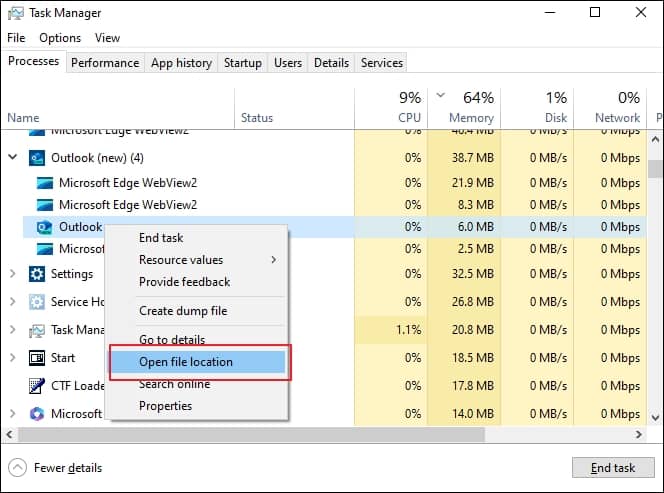Click the Outlook (new) app icon
The height and width of the screenshot is (493, 664).
(x=37, y=158)
